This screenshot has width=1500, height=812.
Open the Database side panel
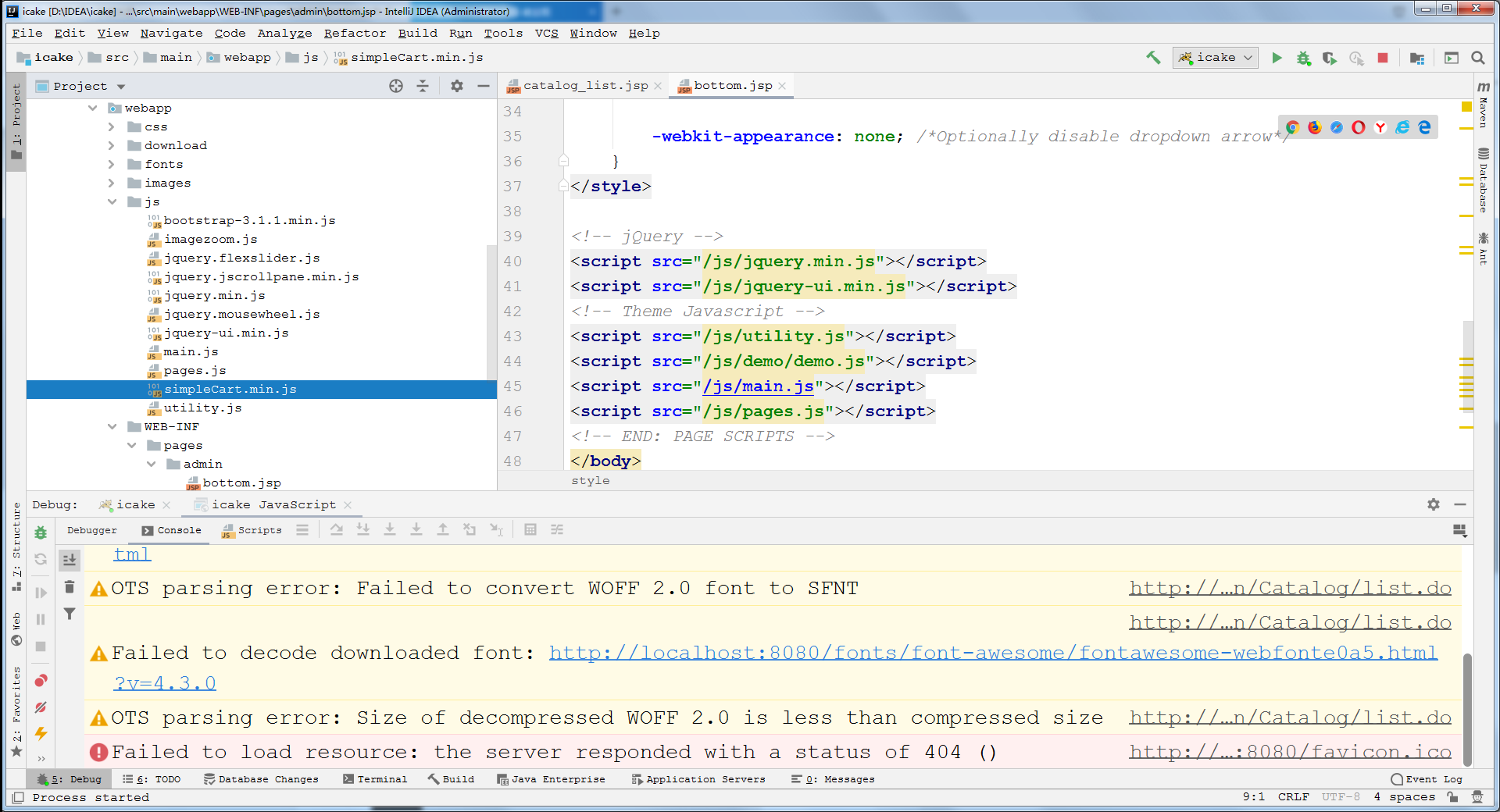[1483, 181]
